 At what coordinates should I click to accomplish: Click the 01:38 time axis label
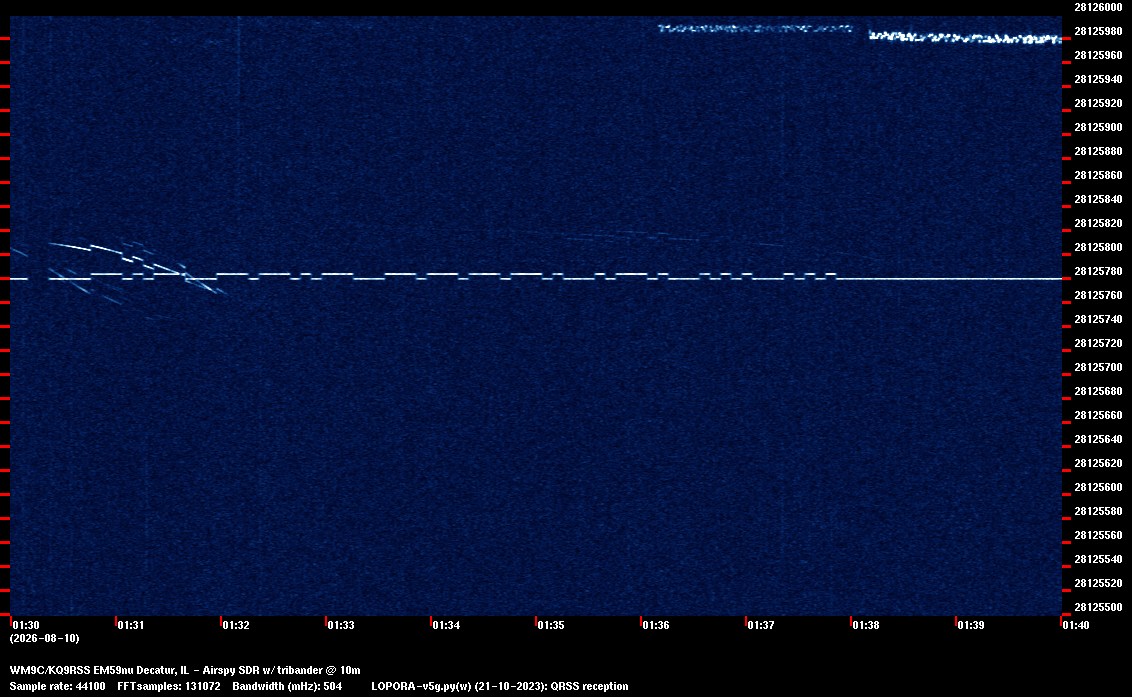[866, 625]
